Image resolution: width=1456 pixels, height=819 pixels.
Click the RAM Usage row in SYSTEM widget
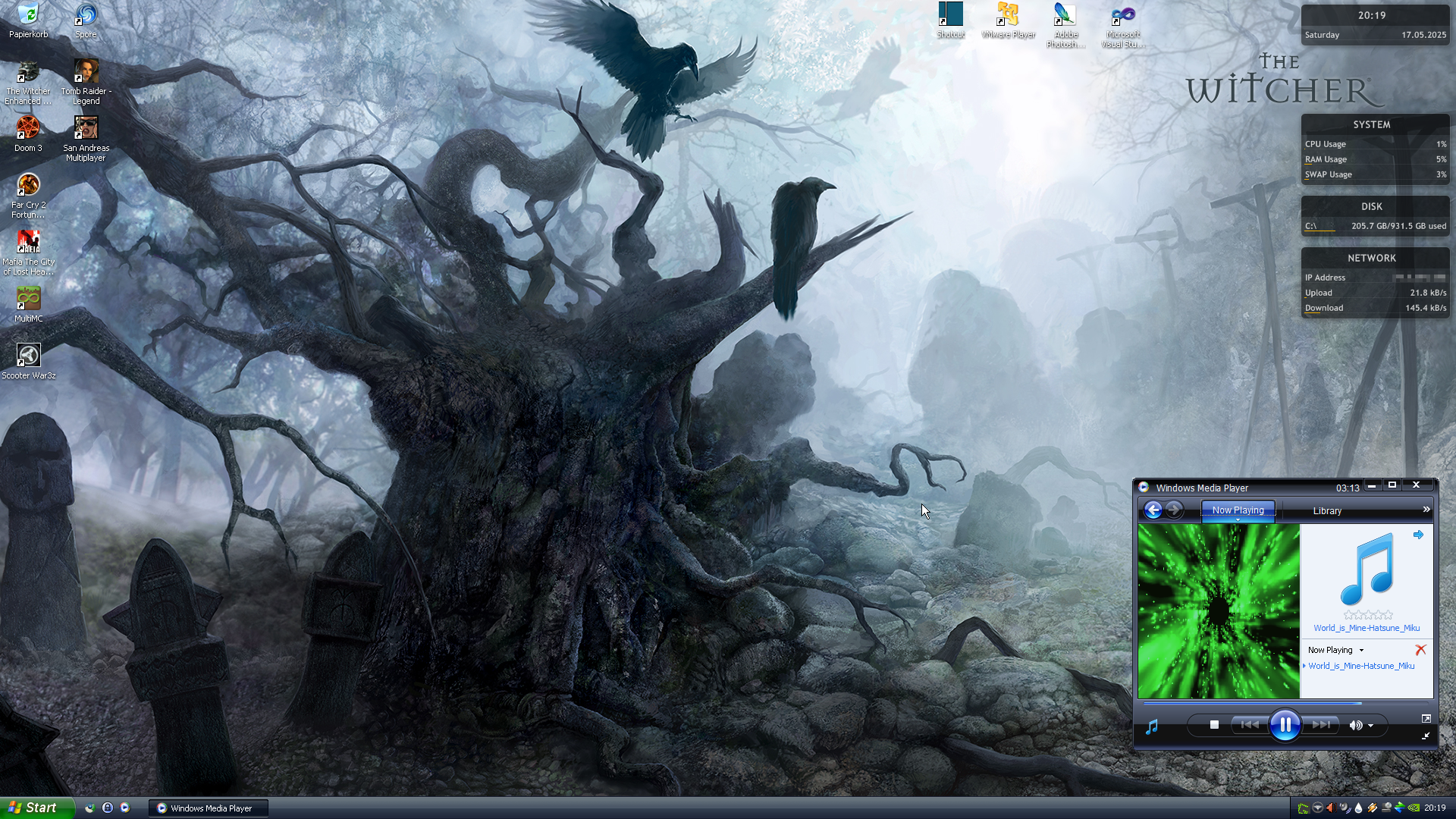pyautogui.click(x=1376, y=159)
